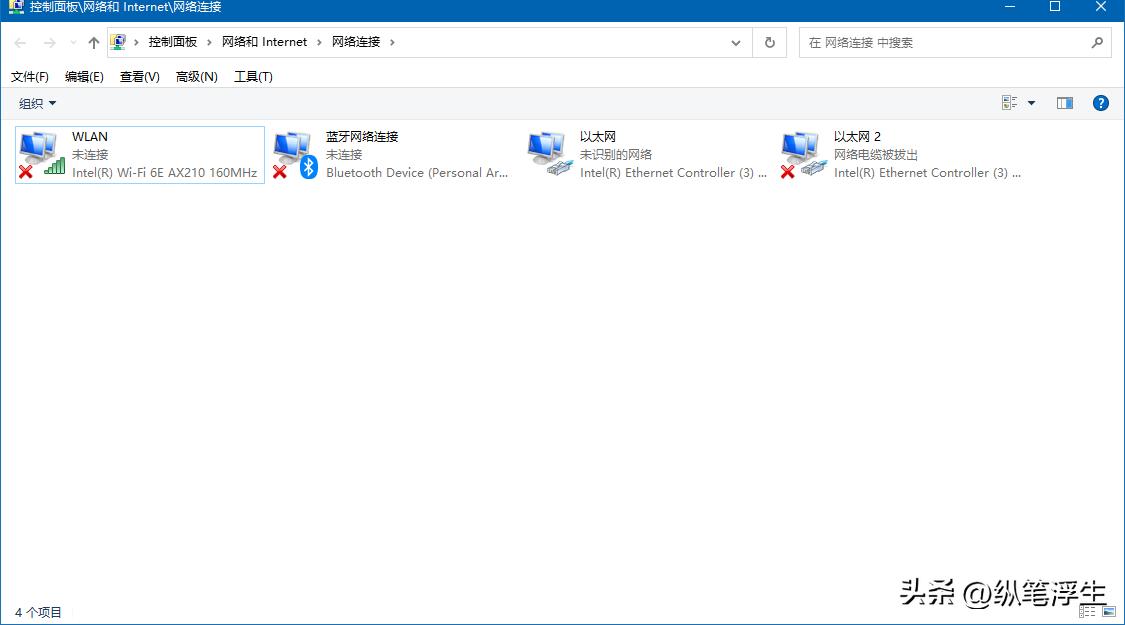Toggle the preview pane on
The height and width of the screenshot is (625, 1125).
click(1065, 102)
